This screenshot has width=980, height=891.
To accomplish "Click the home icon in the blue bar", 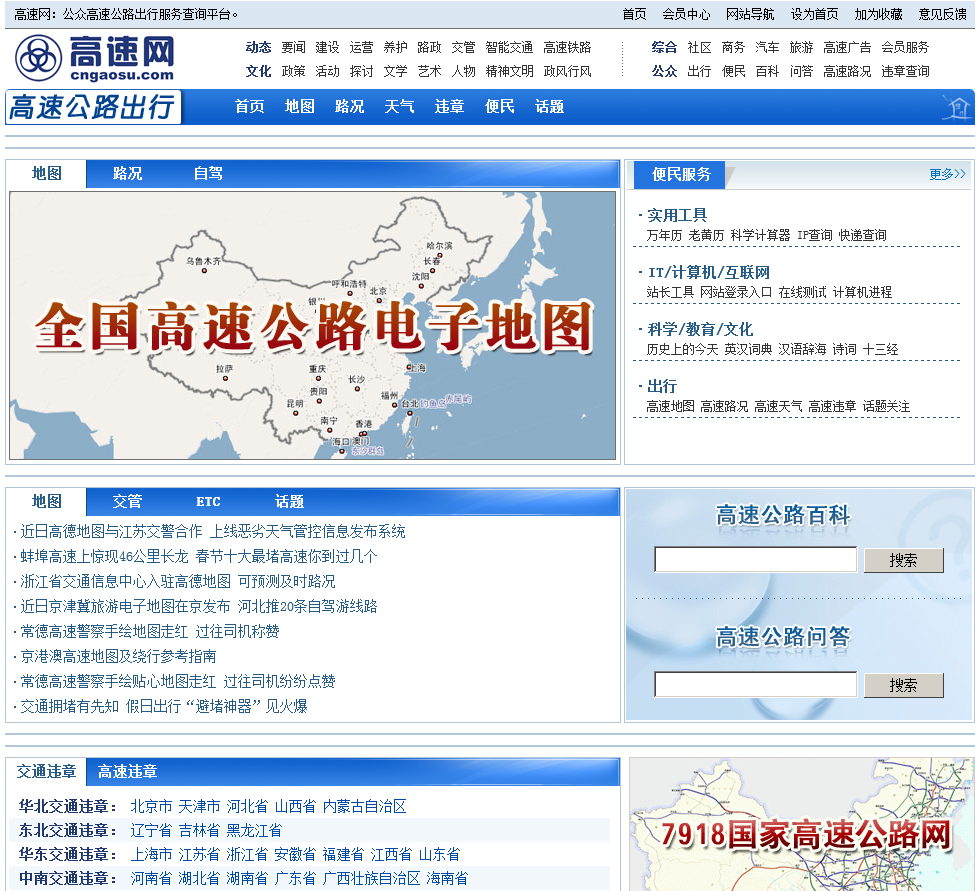I will pos(956,107).
